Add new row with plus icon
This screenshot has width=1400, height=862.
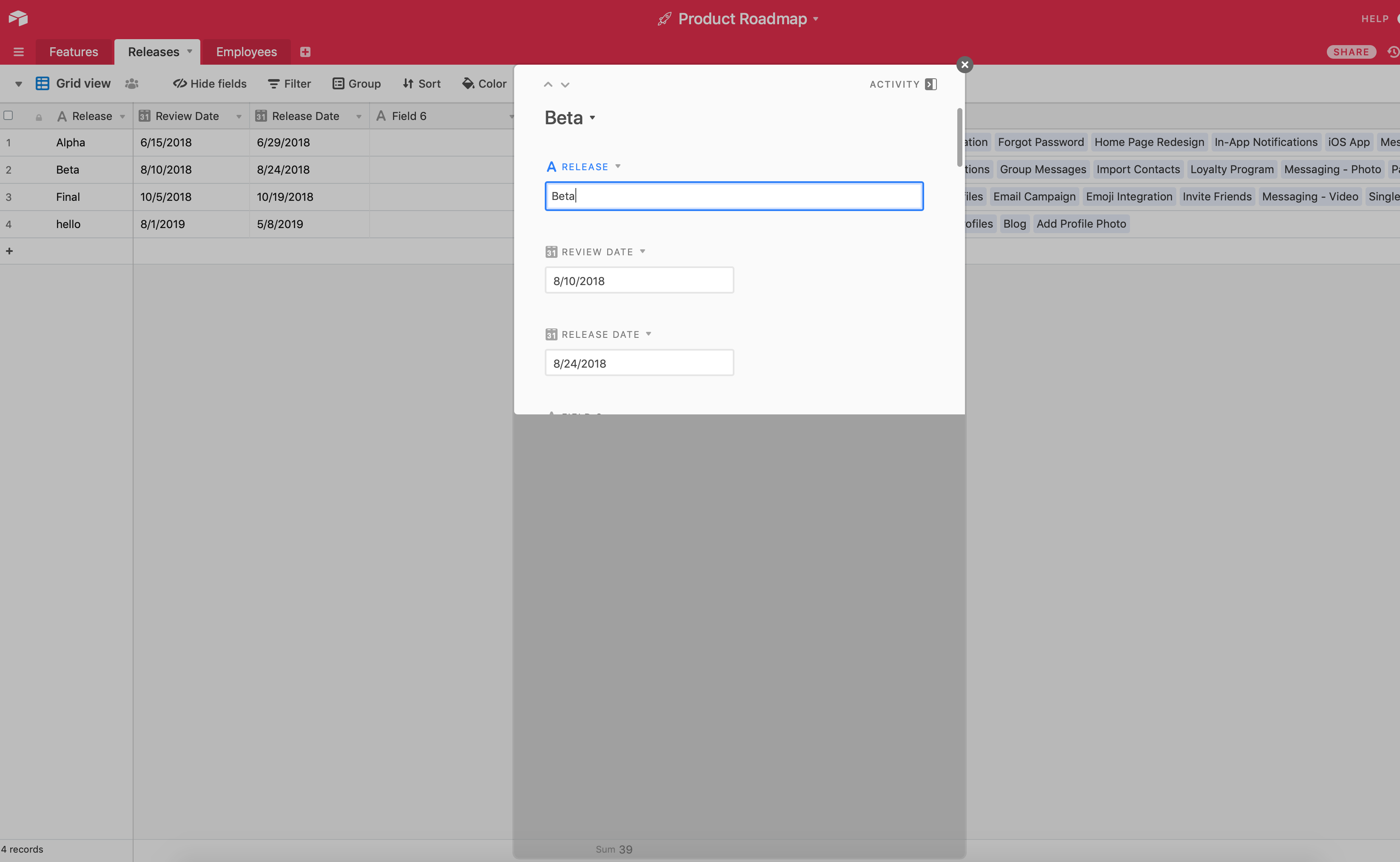click(10, 251)
